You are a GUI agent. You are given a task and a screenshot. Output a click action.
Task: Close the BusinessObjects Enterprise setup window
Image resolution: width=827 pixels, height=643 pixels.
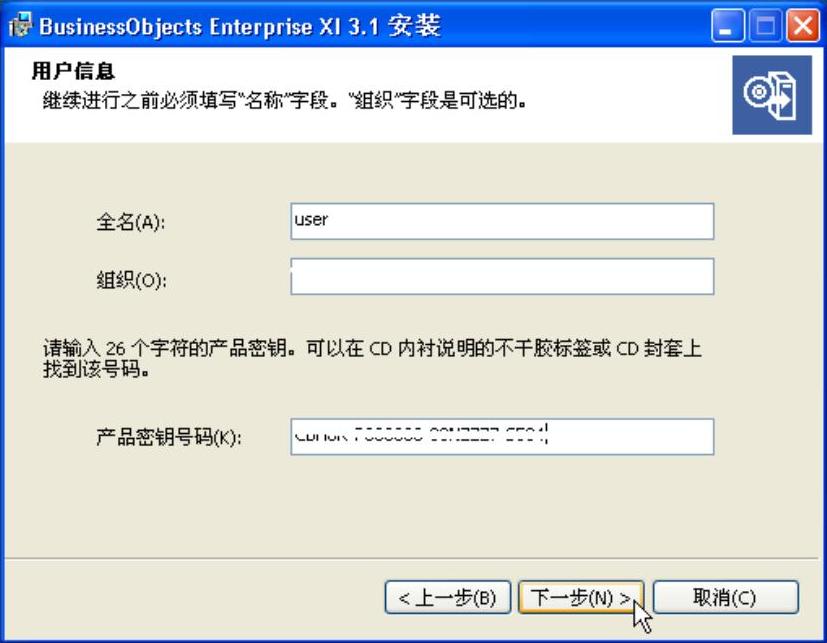(803, 25)
